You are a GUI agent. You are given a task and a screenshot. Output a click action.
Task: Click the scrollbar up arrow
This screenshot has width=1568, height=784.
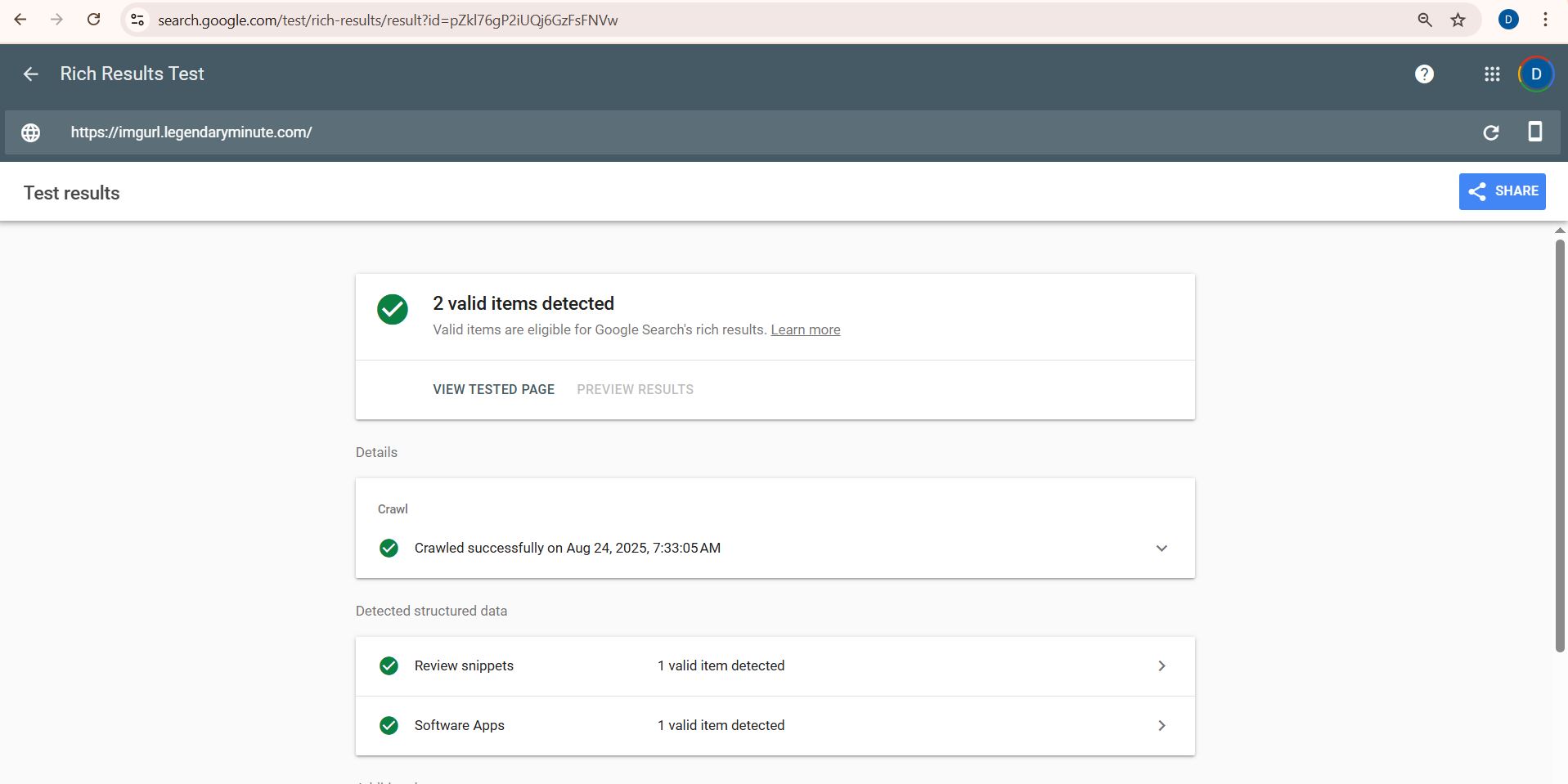(x=1560, y=231)
